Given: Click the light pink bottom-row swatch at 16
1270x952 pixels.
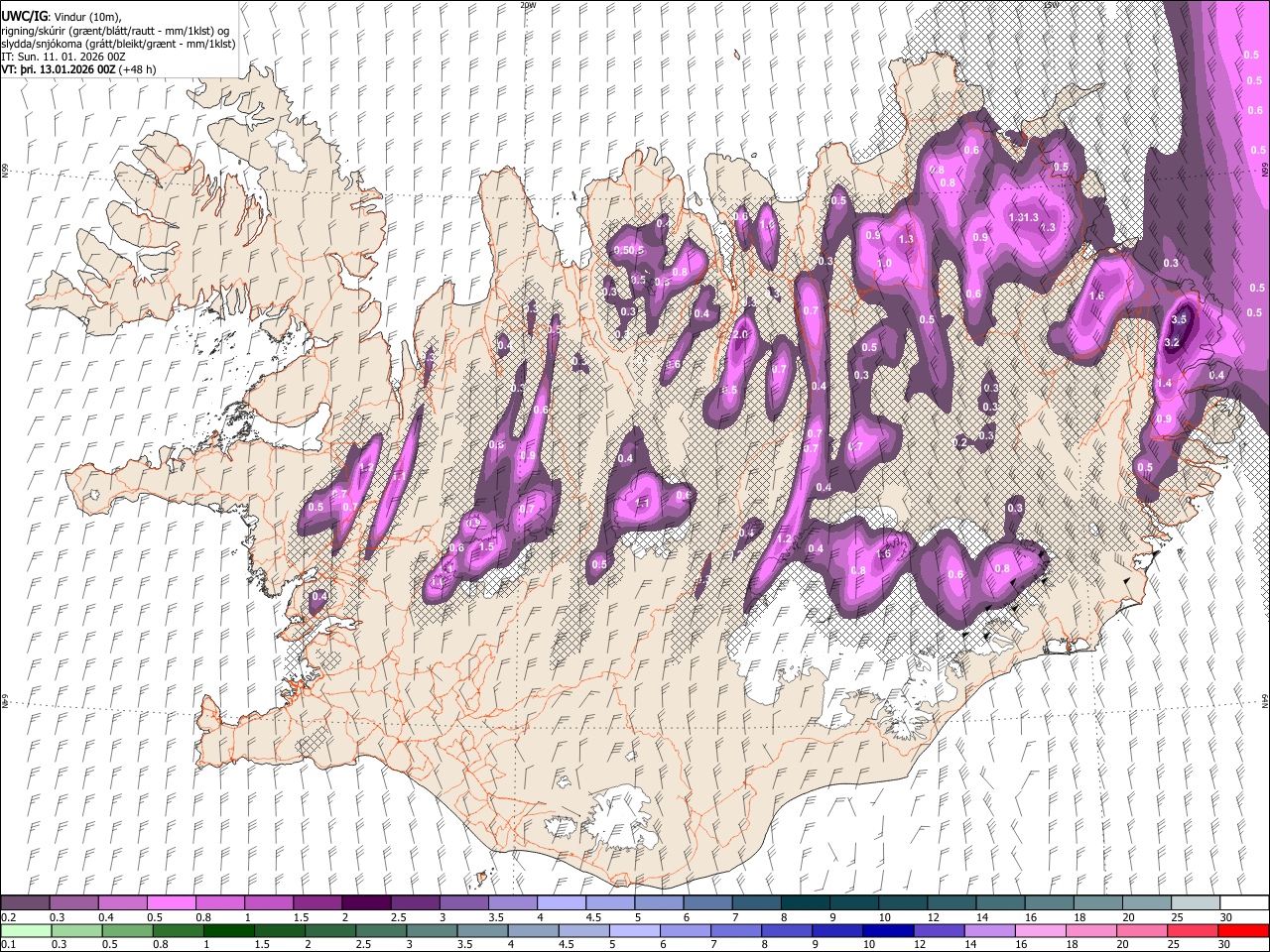Looking at the screenshot, I should (1039, 930).
